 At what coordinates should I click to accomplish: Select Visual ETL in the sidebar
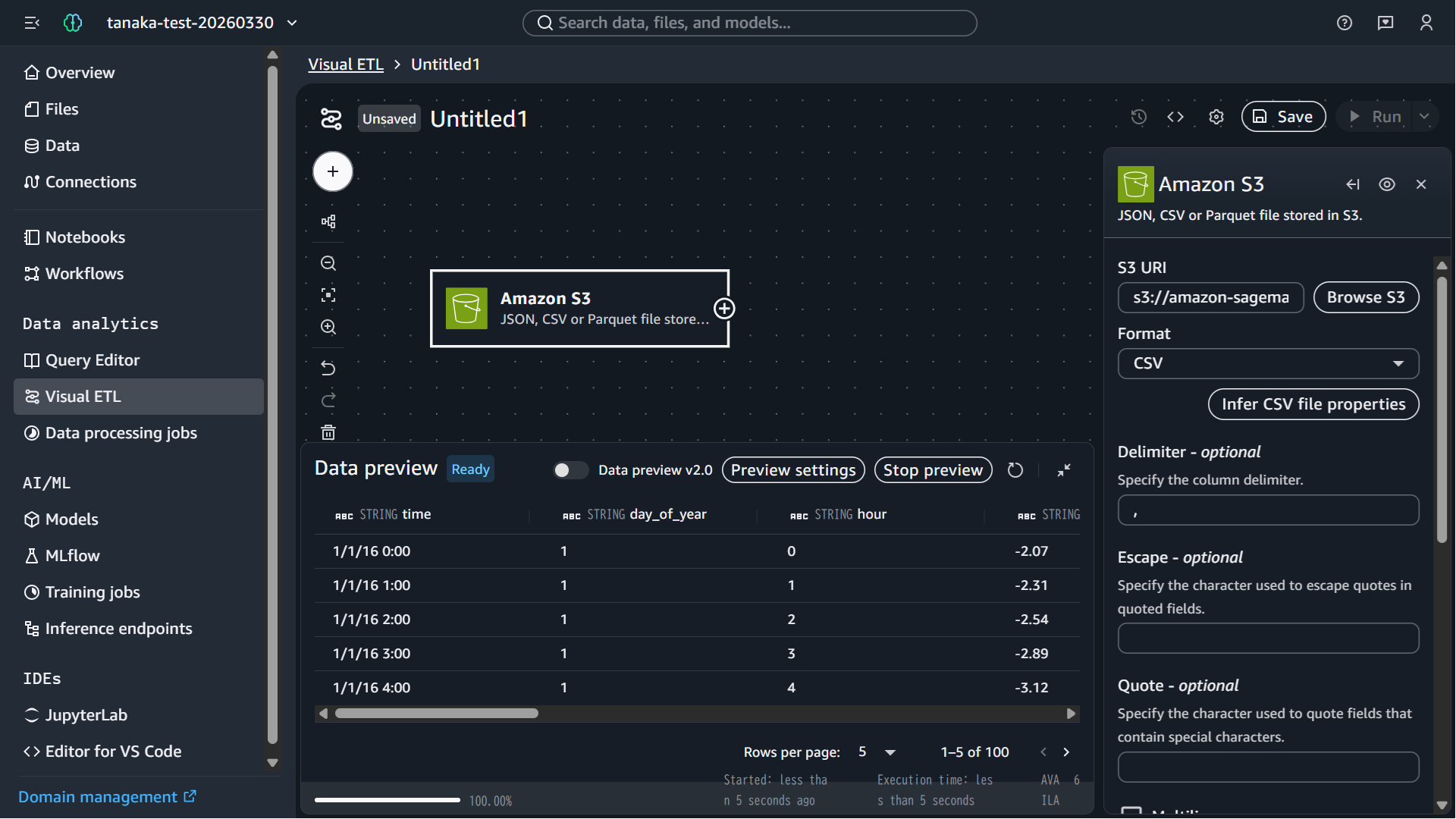coord(139,397)
